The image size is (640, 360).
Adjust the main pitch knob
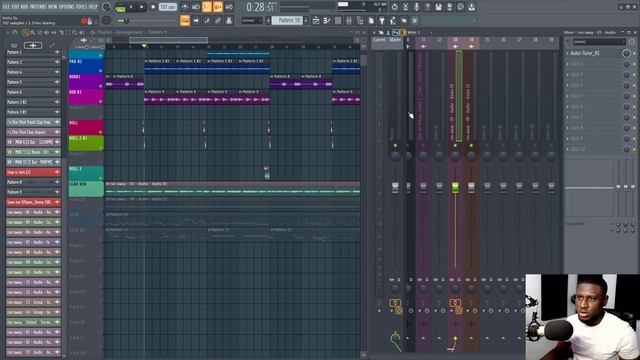click(x=106, y=20)
